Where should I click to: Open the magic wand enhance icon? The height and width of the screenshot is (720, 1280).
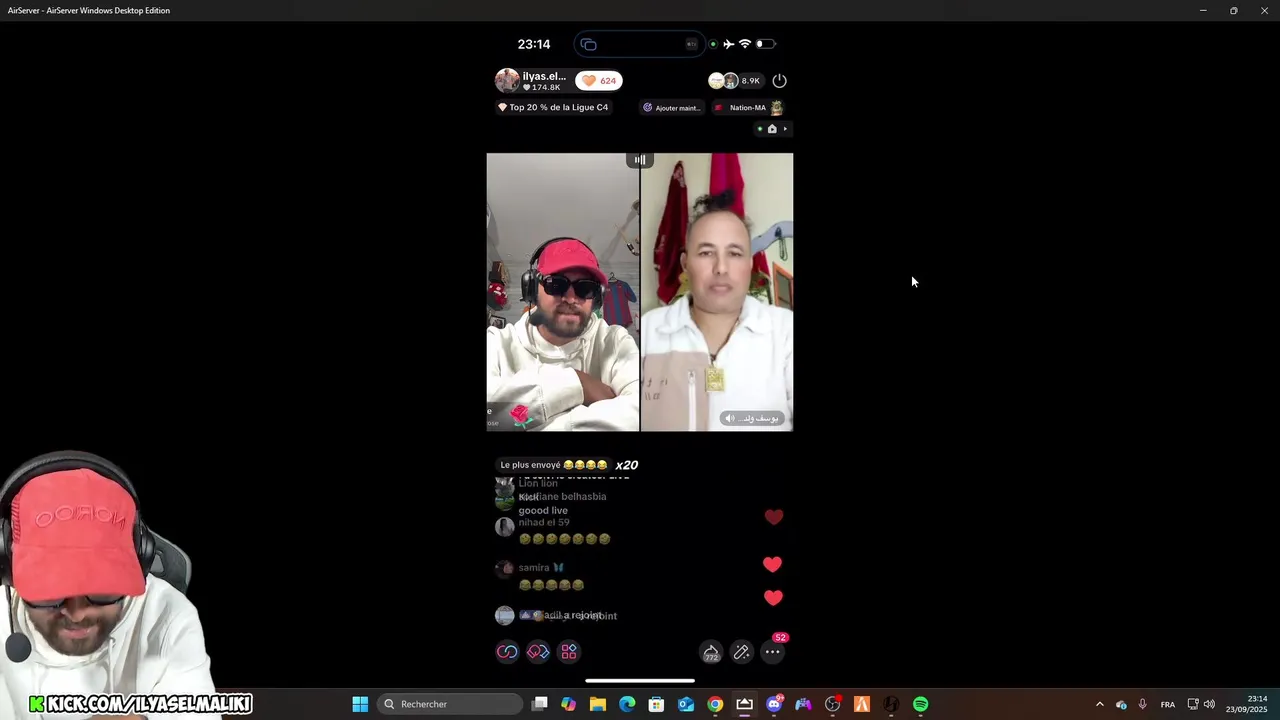pyautogui.click(x=742, y=652)
